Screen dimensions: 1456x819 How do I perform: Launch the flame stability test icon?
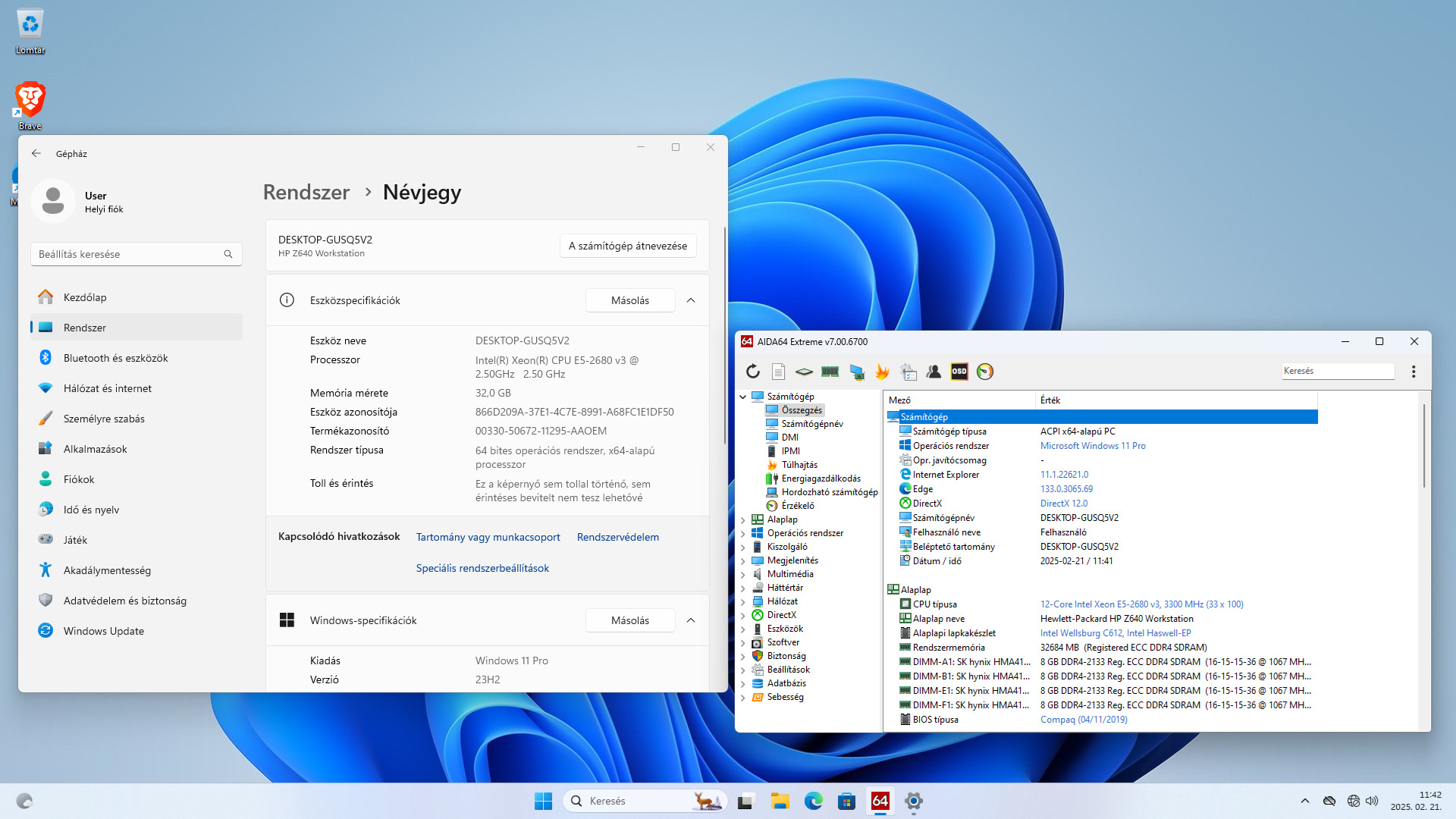click(882, 372)
